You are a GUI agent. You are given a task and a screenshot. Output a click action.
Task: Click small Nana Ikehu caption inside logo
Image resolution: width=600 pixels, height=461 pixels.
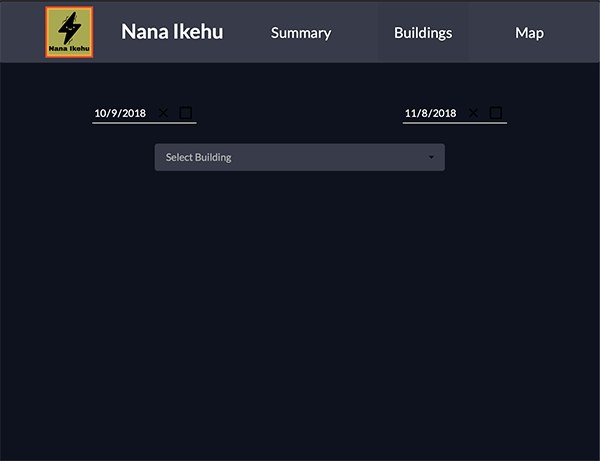tap(69, 49)
